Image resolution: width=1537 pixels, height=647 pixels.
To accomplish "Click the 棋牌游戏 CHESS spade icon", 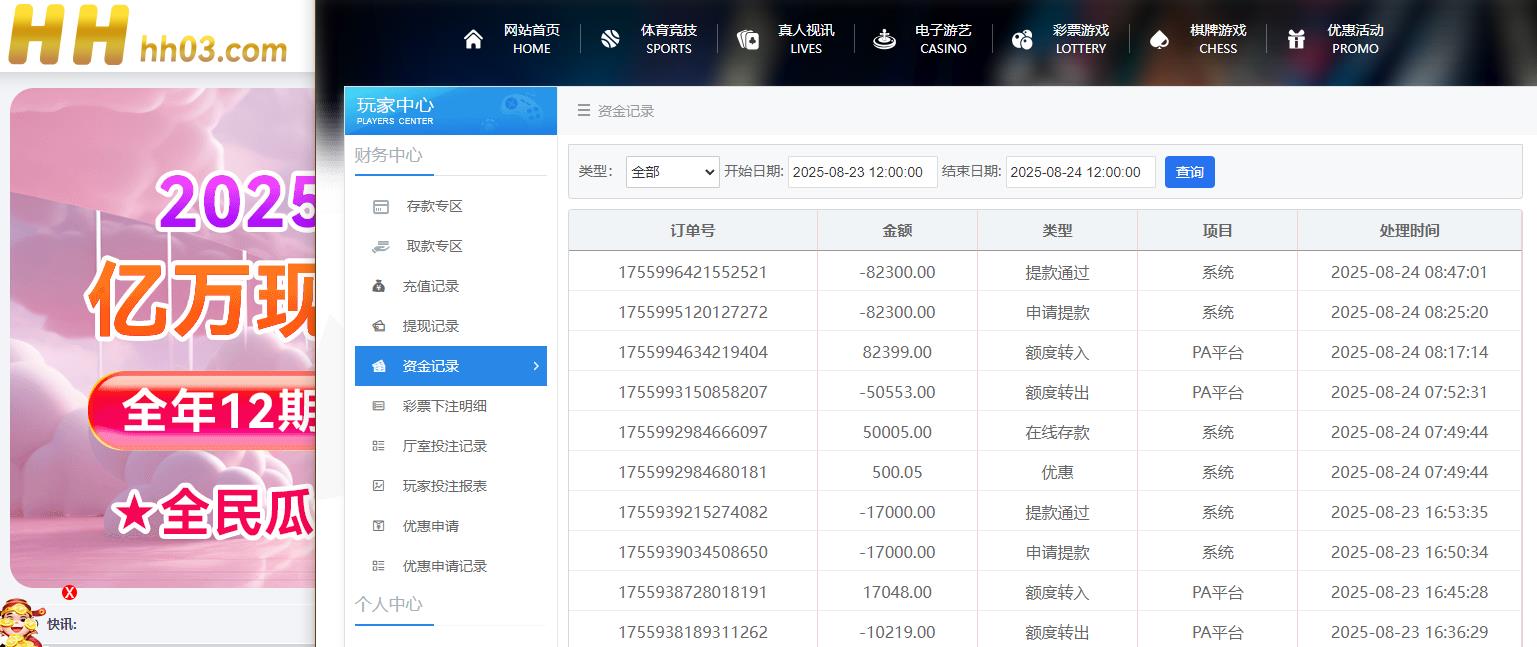I will [1159, 38].
